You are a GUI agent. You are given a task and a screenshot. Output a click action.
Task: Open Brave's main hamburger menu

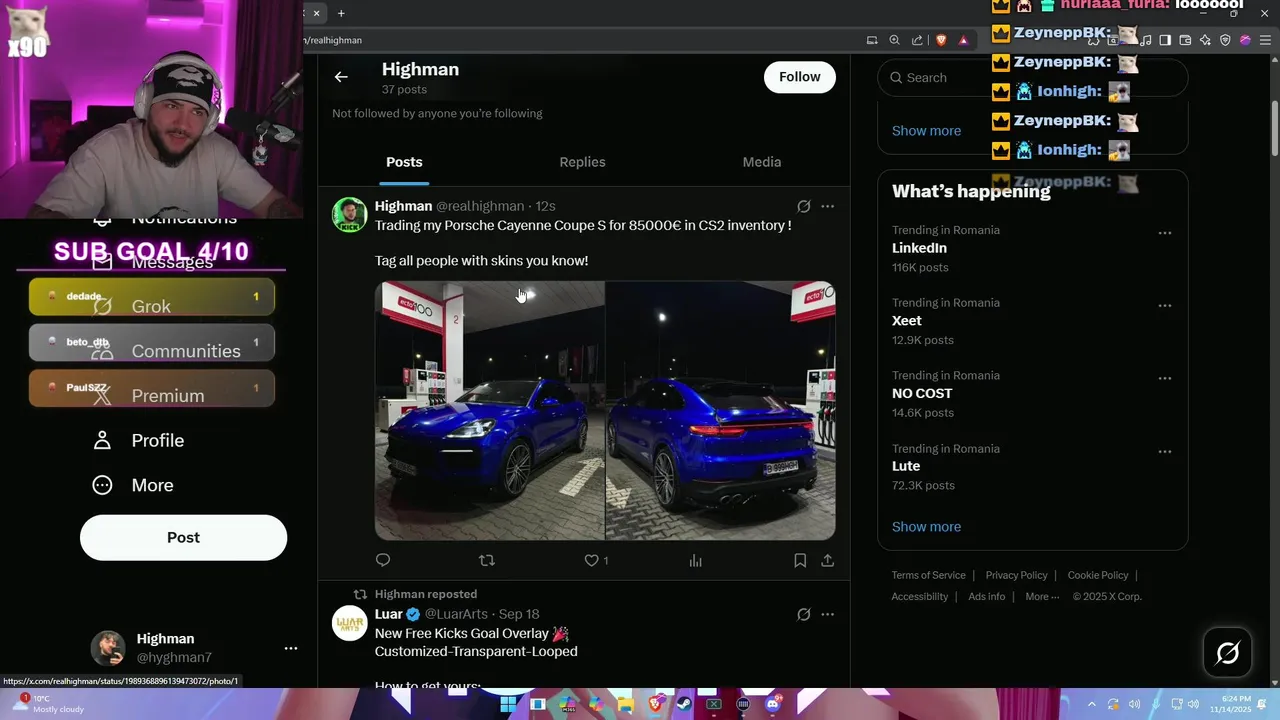pos(1266,40)
